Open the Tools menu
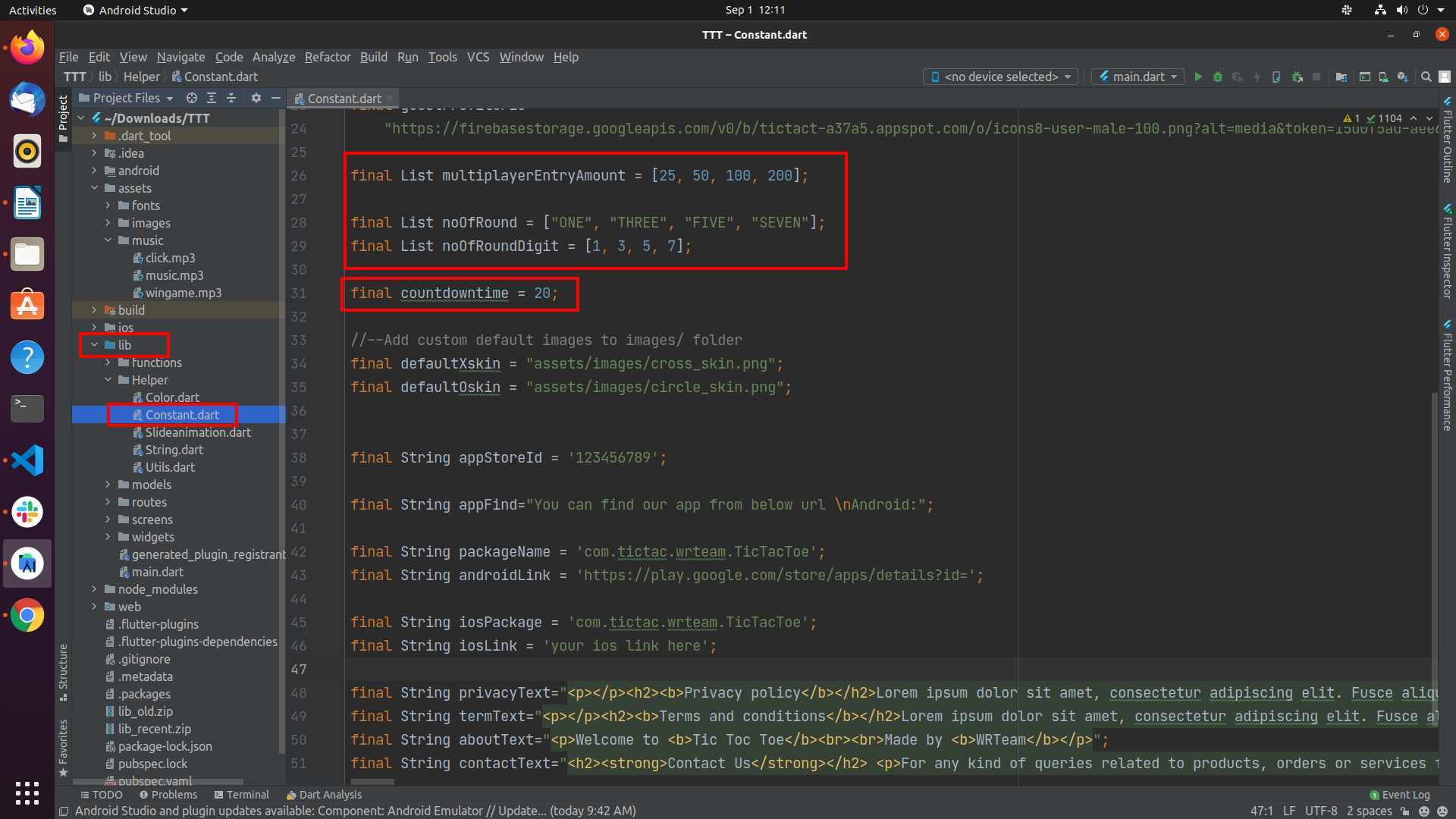The width and height of the screenshot is (1456, 819). (x=442, y=57)
